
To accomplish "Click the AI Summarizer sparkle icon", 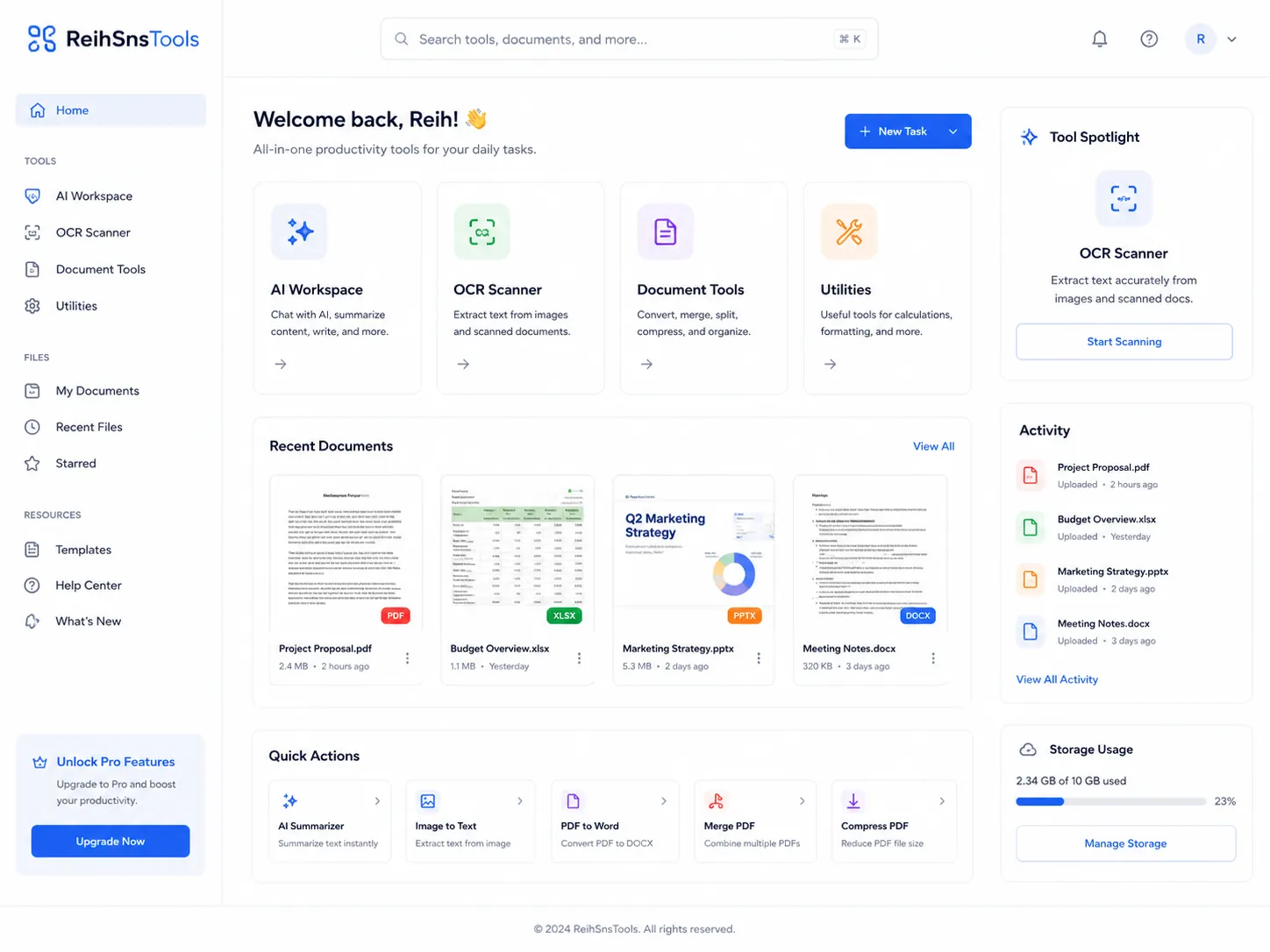I will [289, 801].
